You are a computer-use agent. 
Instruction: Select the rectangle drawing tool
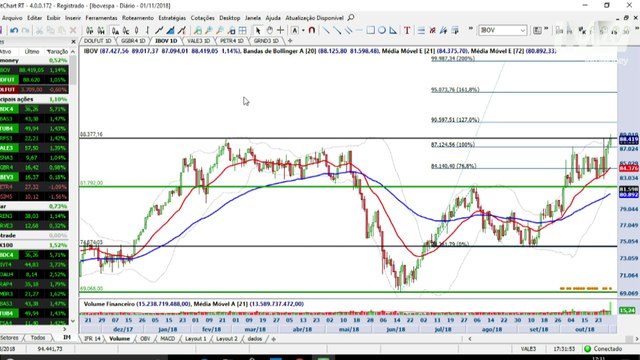point(370,30)
